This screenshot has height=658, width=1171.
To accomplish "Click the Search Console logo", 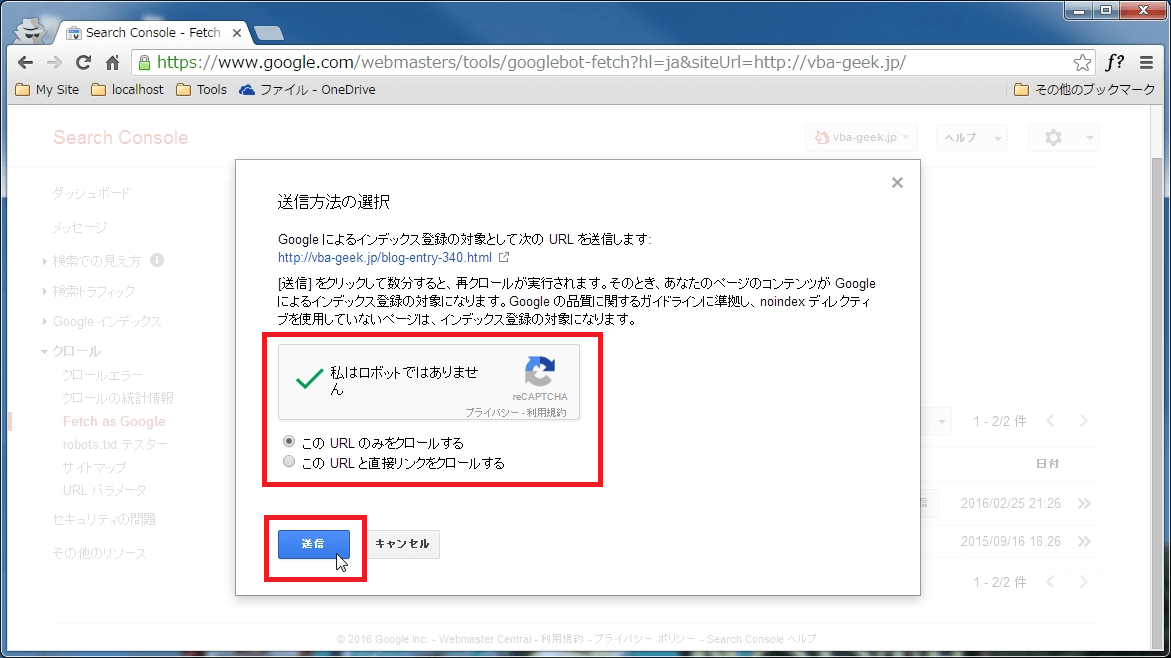I will (121, 137).
